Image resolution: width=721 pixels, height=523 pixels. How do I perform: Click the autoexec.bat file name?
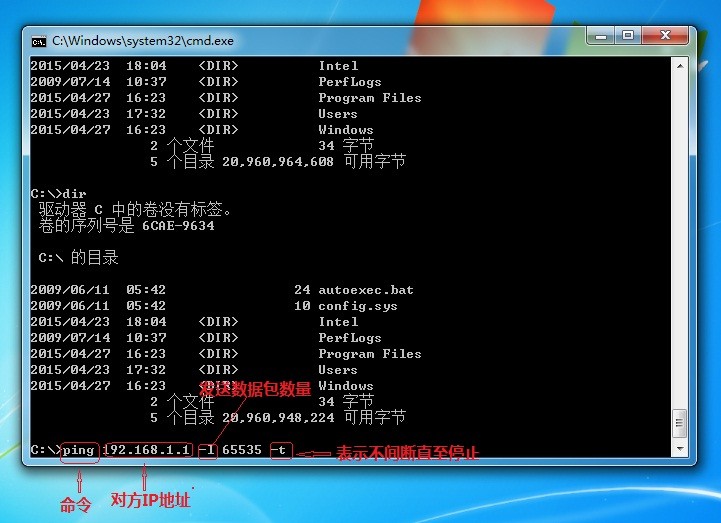(366, 290)
